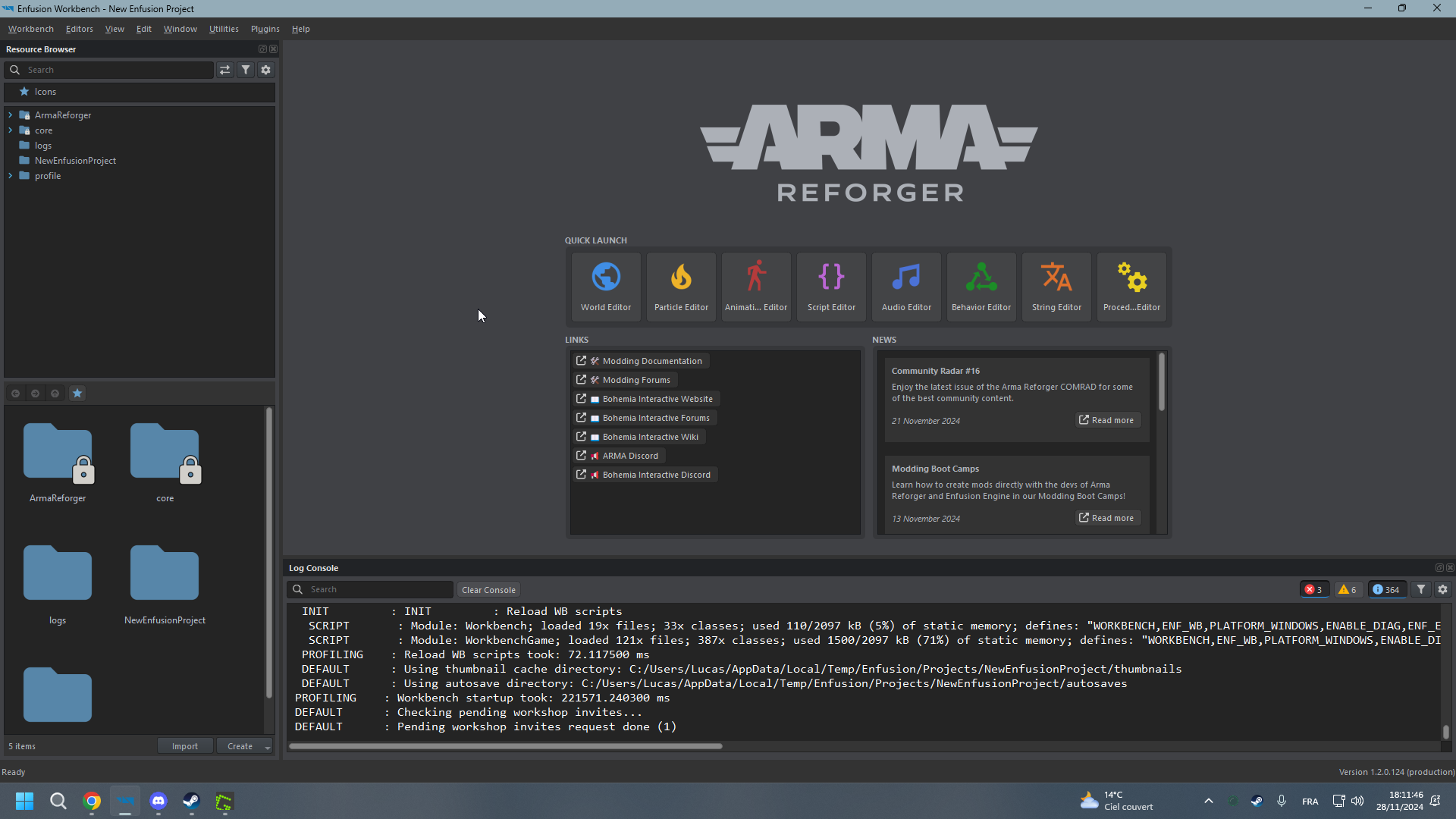Viewport: 1456px width, 819px height.
Task: Open the Modding Documentation link
Action: pos(641,361)
